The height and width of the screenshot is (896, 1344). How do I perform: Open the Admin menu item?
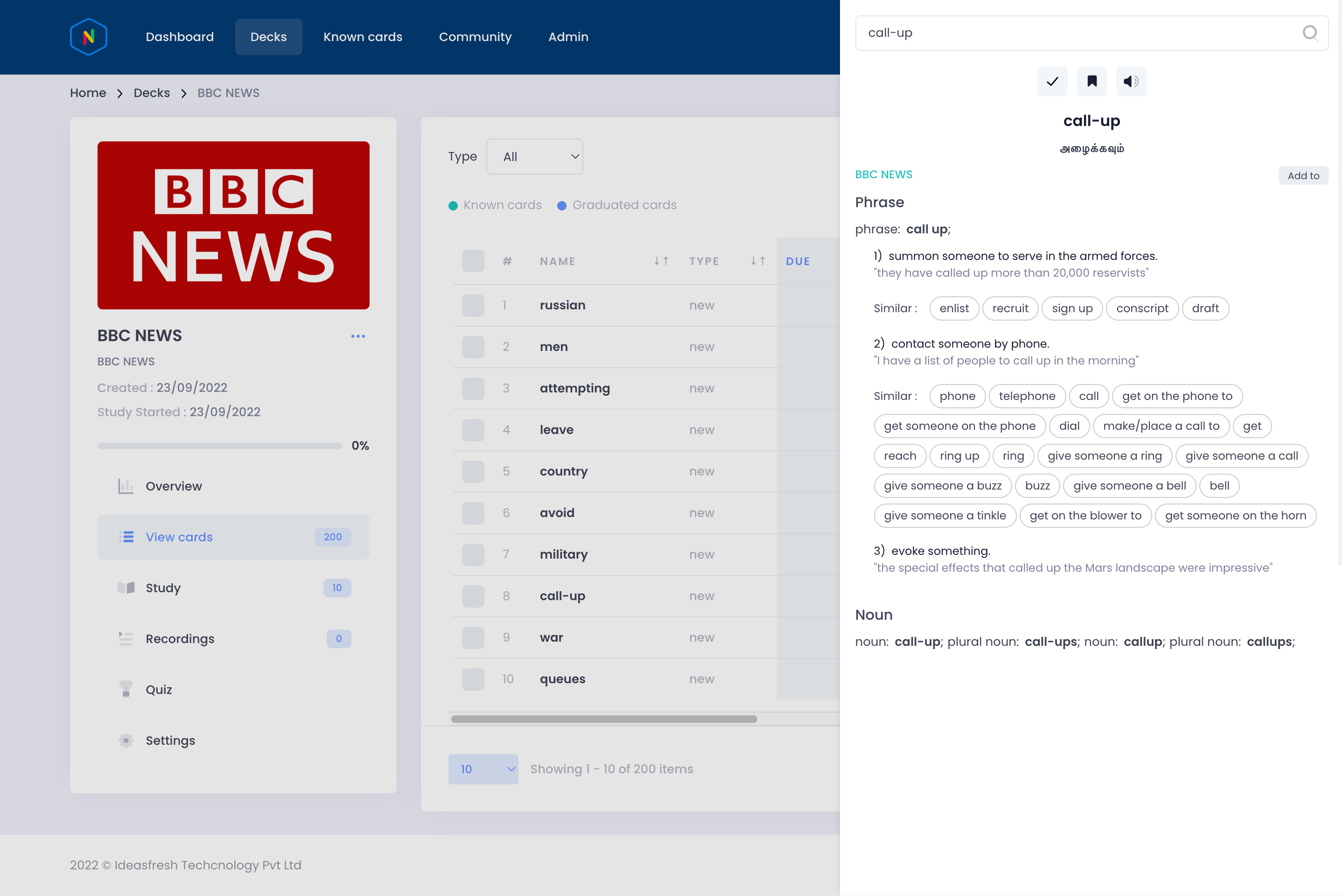point(568,37)
